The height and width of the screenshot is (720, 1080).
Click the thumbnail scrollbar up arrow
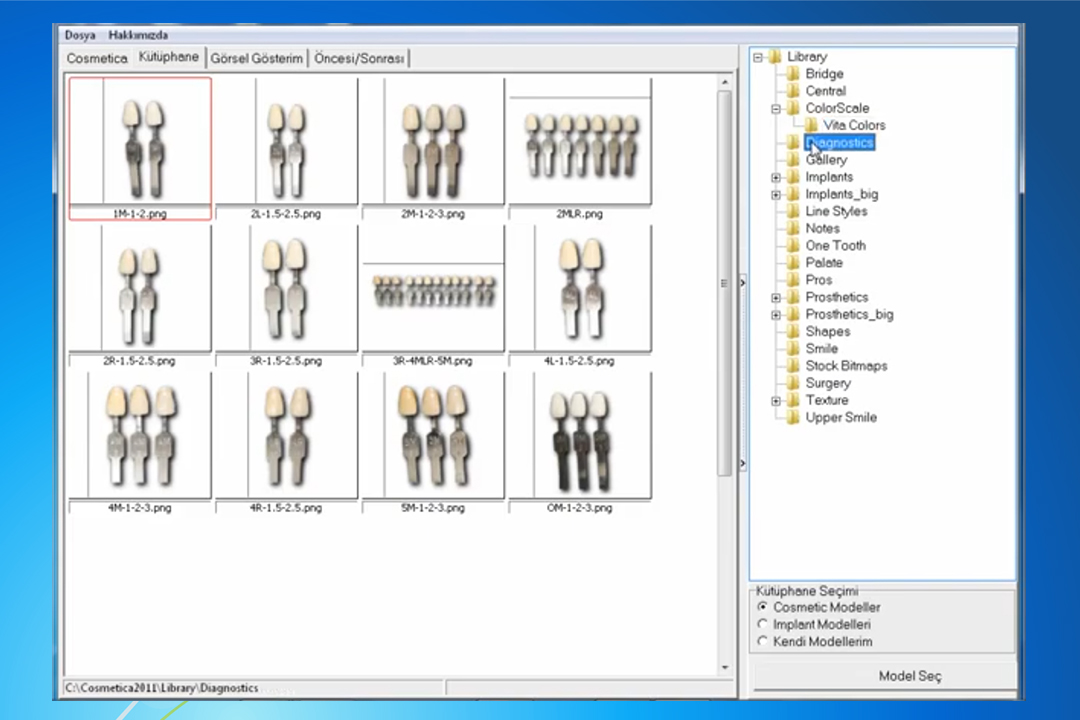[x=725, y=82]
